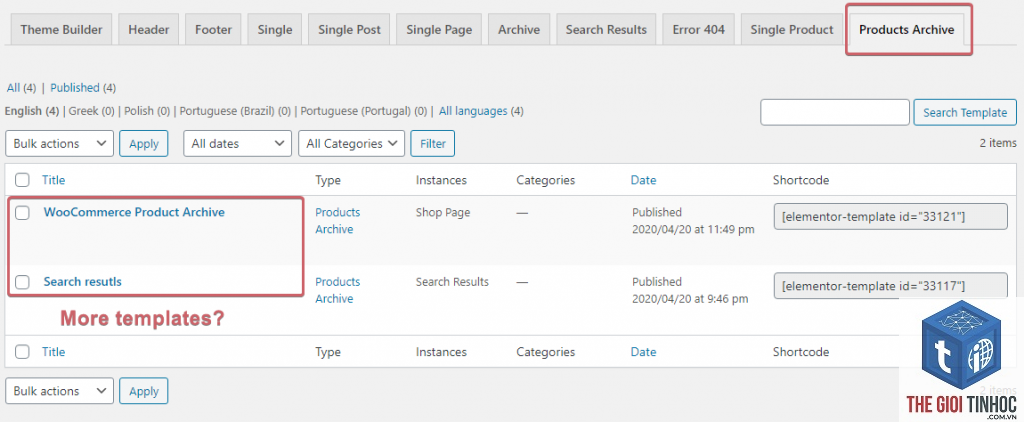Select shortcode field with id 33121
Image resolution: width=1024 pixels, height=422 pixels.
[x=891, y=216]
